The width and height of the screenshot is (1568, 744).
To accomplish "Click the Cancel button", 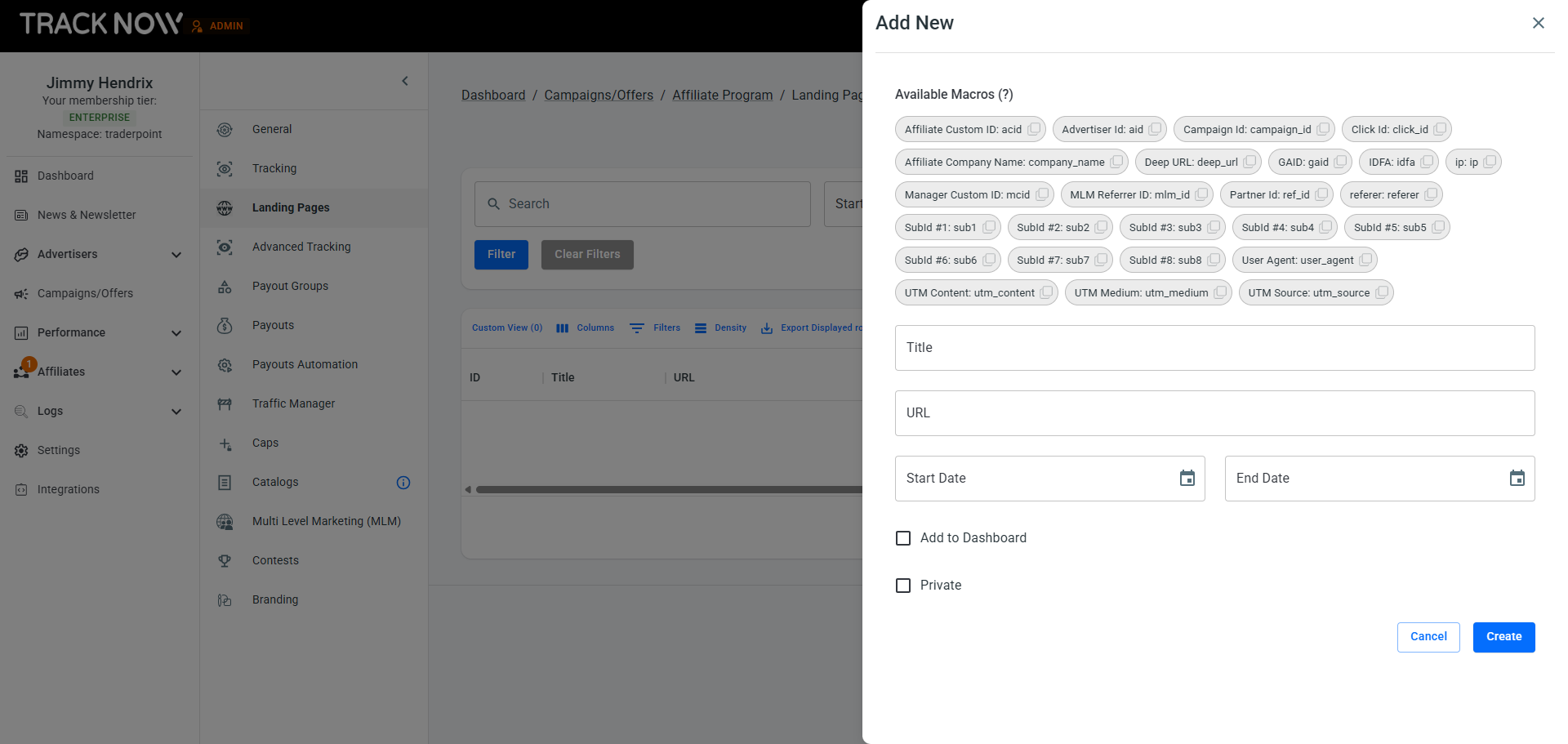I will click(1428, 637).
